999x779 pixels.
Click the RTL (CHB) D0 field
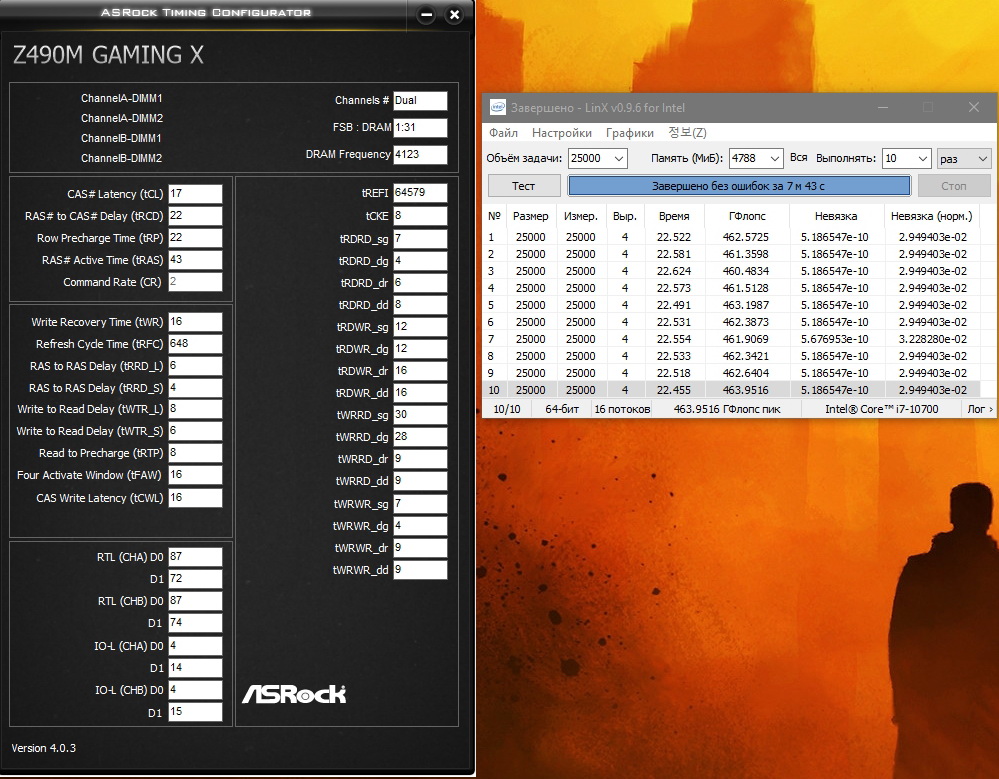point(195,601)
